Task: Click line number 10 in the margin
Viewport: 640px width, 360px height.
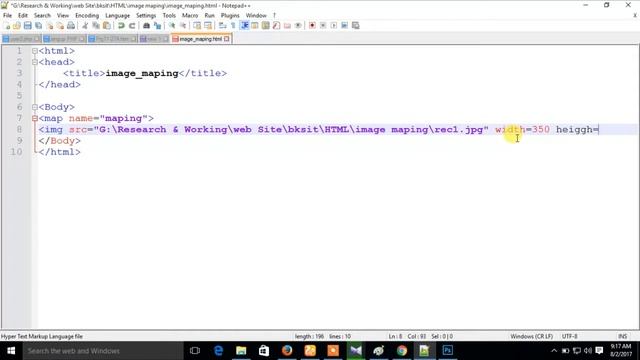Action: point(16,152)
